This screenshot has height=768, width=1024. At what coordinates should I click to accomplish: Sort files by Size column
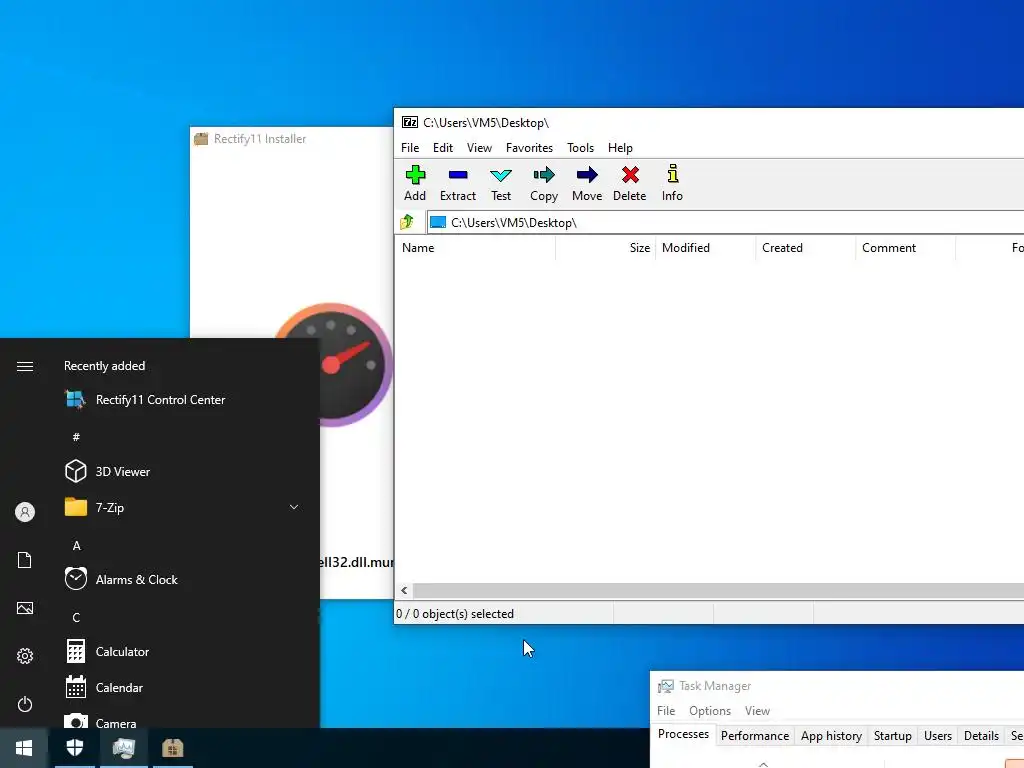point(605,248)
